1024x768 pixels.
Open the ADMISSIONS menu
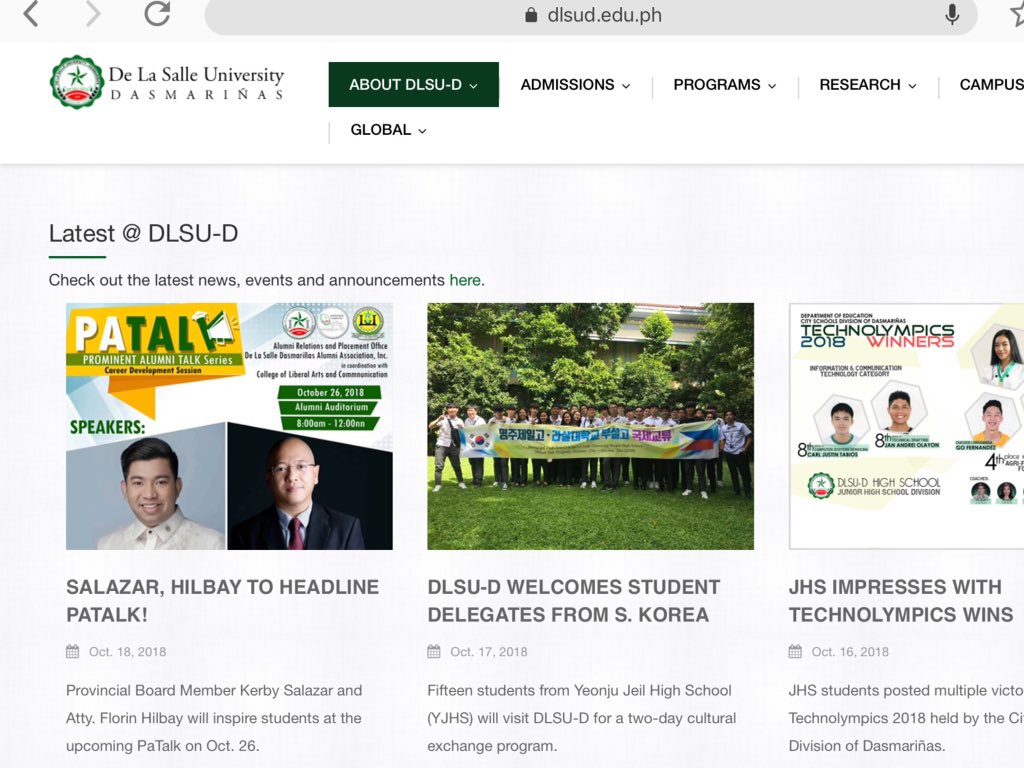pyautogui.click(x=575, y=85)
